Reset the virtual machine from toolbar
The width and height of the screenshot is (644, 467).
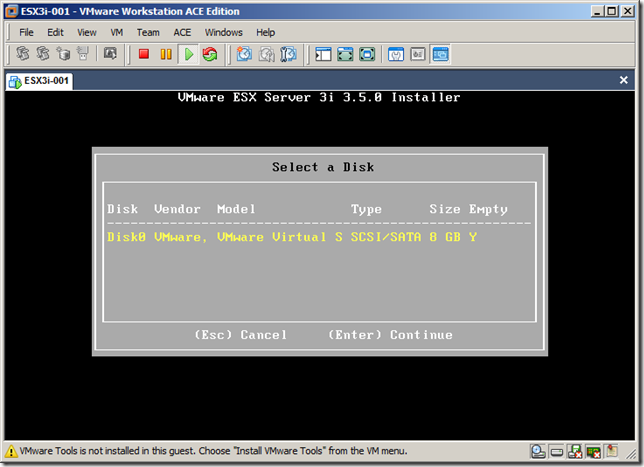click(x=210, y=54)
